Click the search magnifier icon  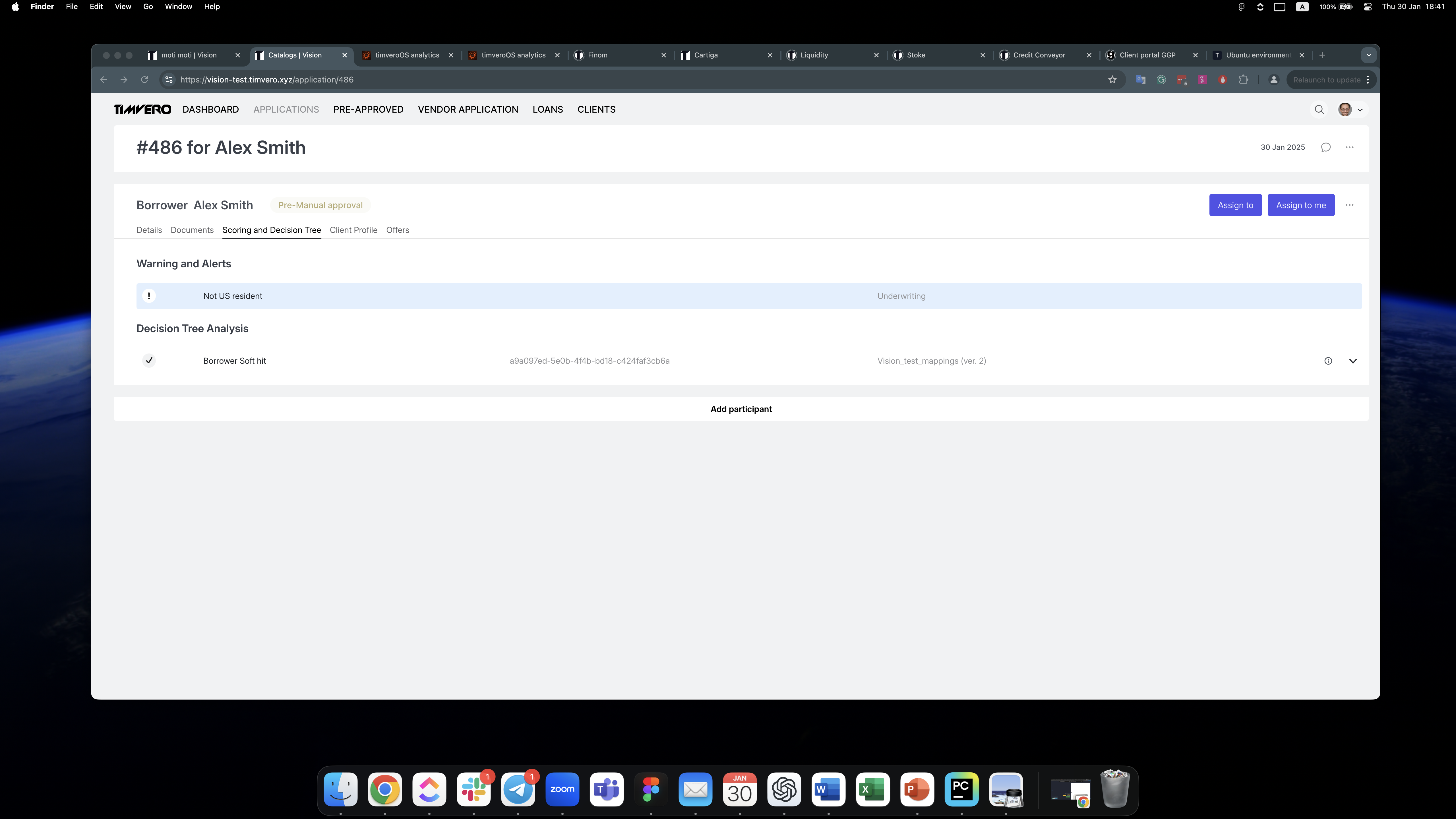[x=1319, y=110]
